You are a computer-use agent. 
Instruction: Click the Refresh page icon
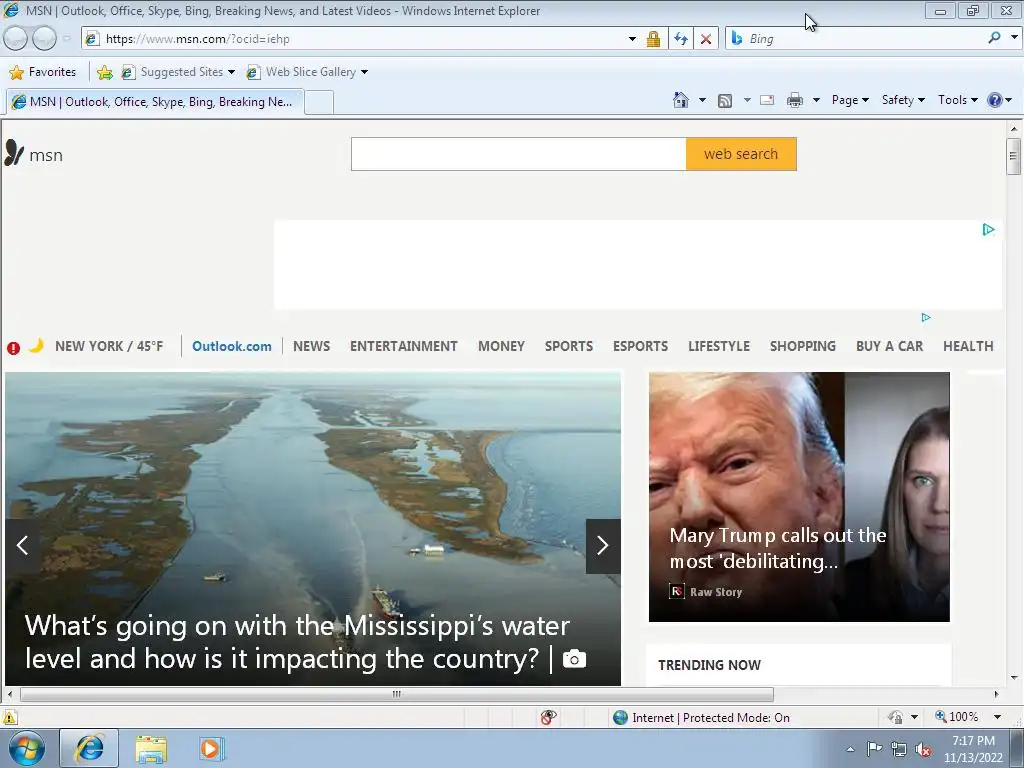[x=680, y=39]
